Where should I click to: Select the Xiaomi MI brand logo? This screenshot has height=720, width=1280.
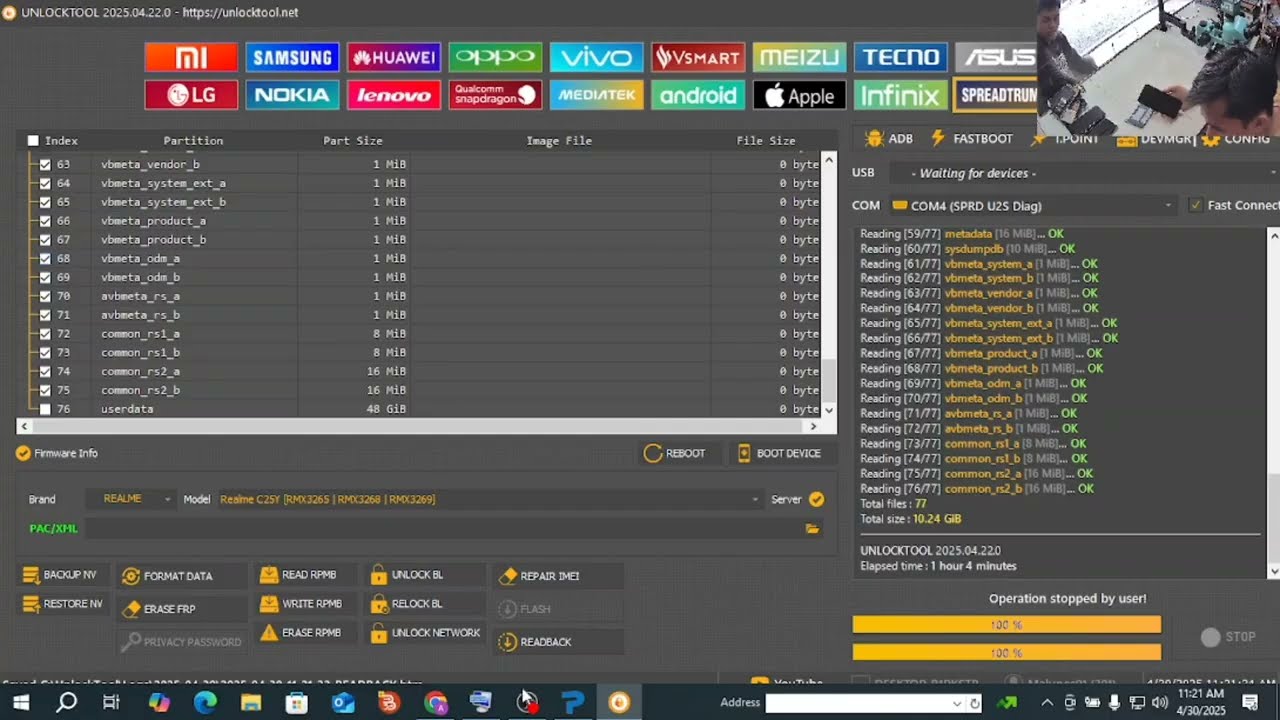(x=191, y=57)
